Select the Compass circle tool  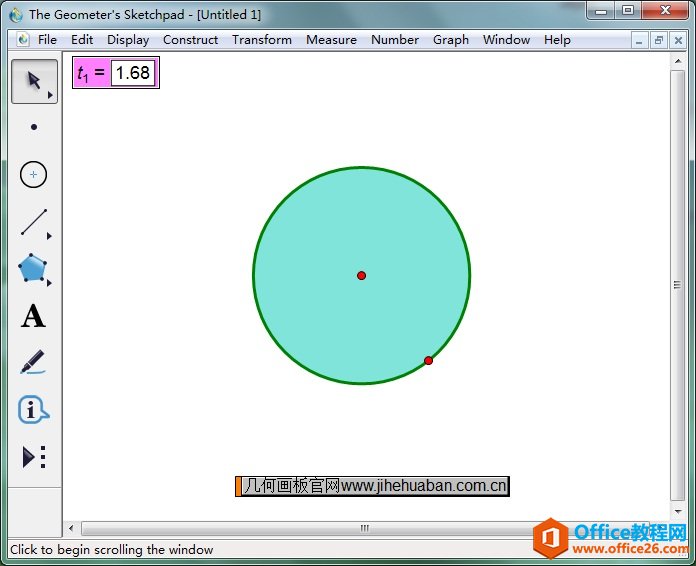(x=34, y=174)
